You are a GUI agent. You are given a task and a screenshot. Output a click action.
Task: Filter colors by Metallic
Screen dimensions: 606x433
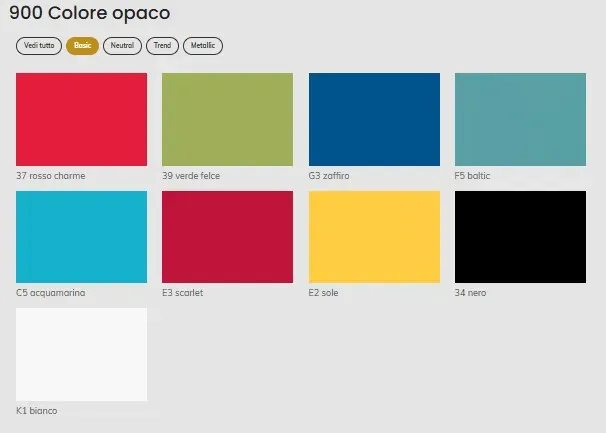pyautogui.click(x=203, y=46)
